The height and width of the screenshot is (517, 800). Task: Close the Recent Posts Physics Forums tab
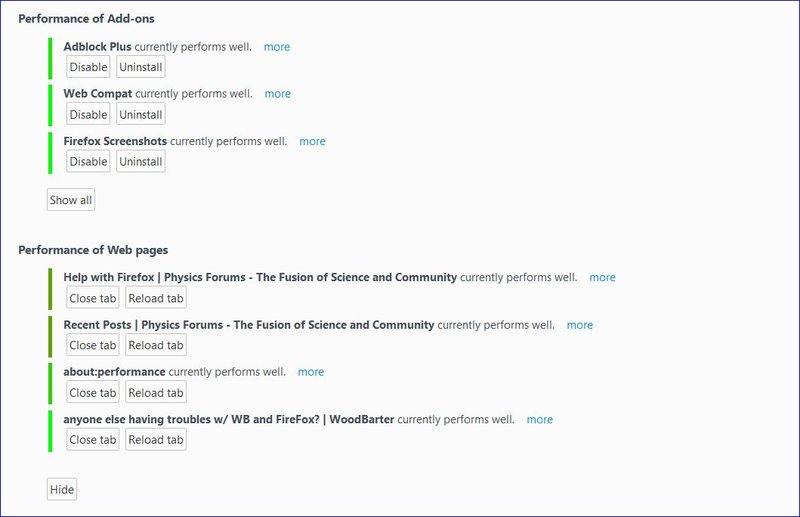93,345
